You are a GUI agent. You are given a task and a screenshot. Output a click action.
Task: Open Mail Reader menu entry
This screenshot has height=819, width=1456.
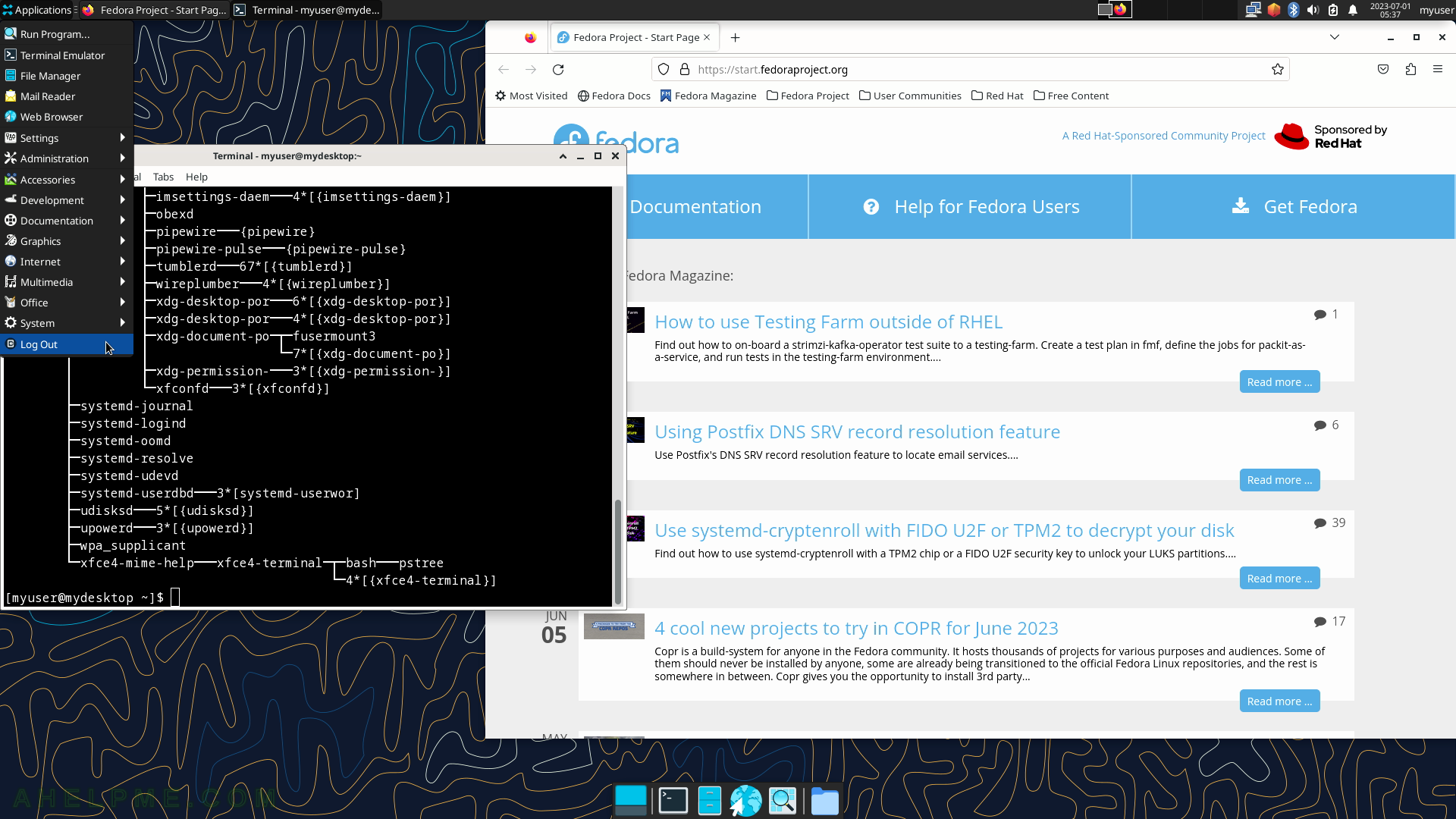[67, 96]
